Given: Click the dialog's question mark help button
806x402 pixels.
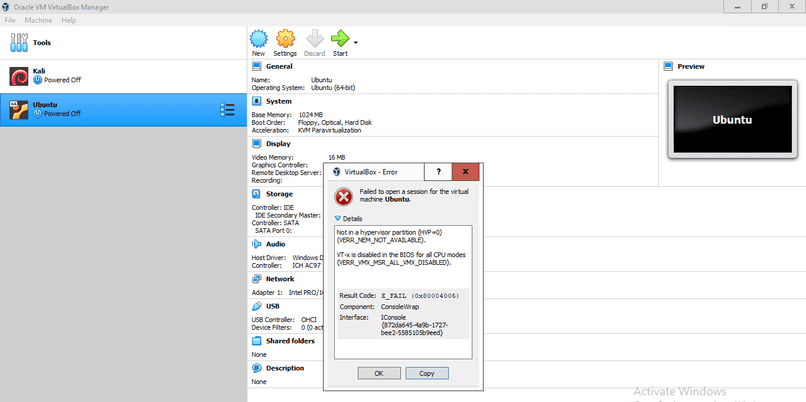Looking at the screenshot, I should pyautogui.click(x=438, y=171).
